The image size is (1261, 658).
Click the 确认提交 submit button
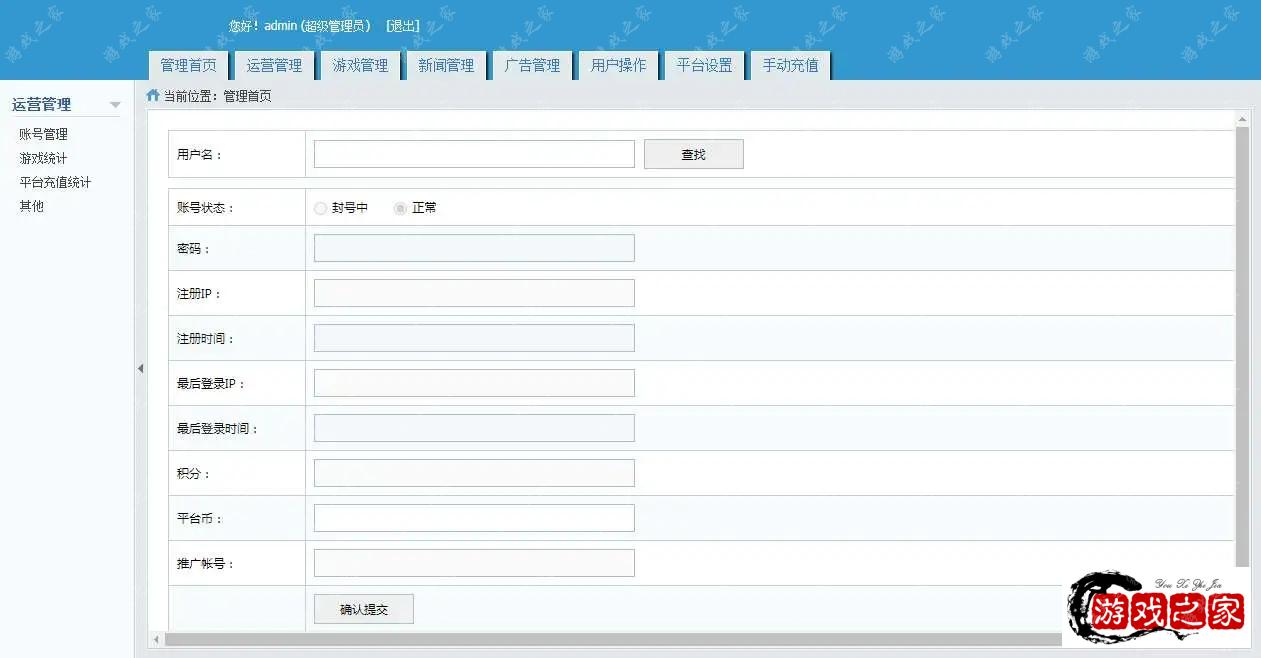pyautogui.click(x=363, y=609)
